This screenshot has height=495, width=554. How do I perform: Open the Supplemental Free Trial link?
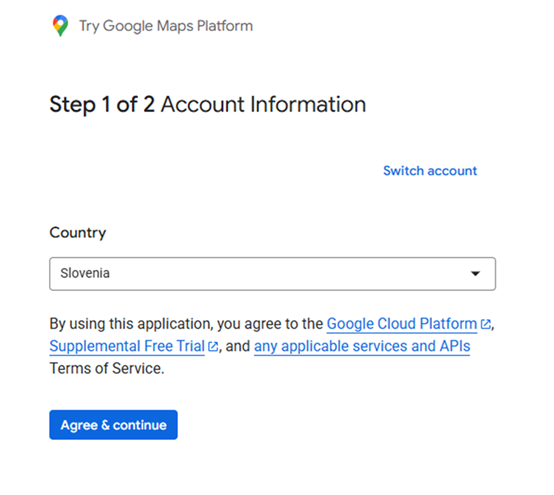point(127,346)
